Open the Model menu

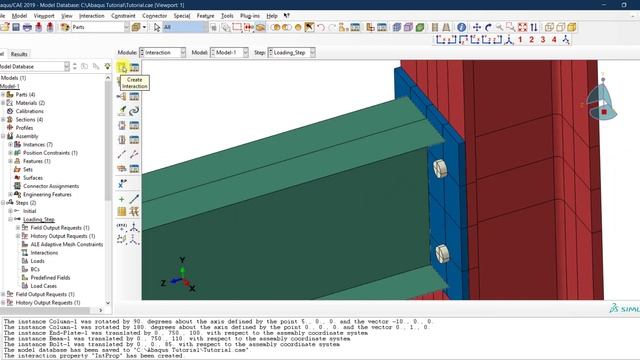coord(19,16)
